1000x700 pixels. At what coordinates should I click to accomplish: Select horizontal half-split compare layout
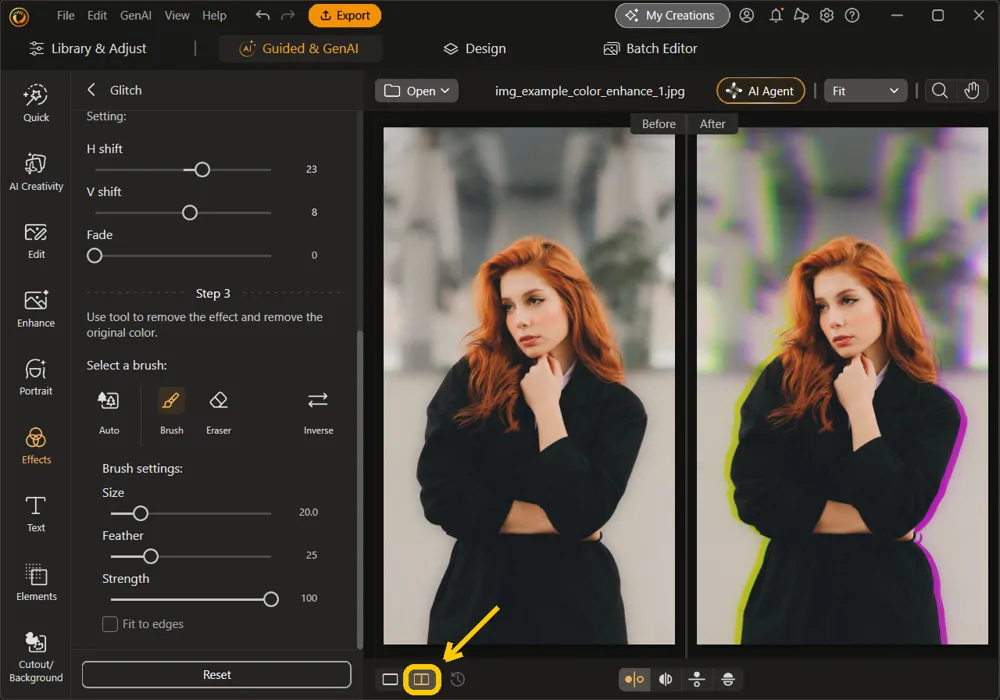coord(728,680)
